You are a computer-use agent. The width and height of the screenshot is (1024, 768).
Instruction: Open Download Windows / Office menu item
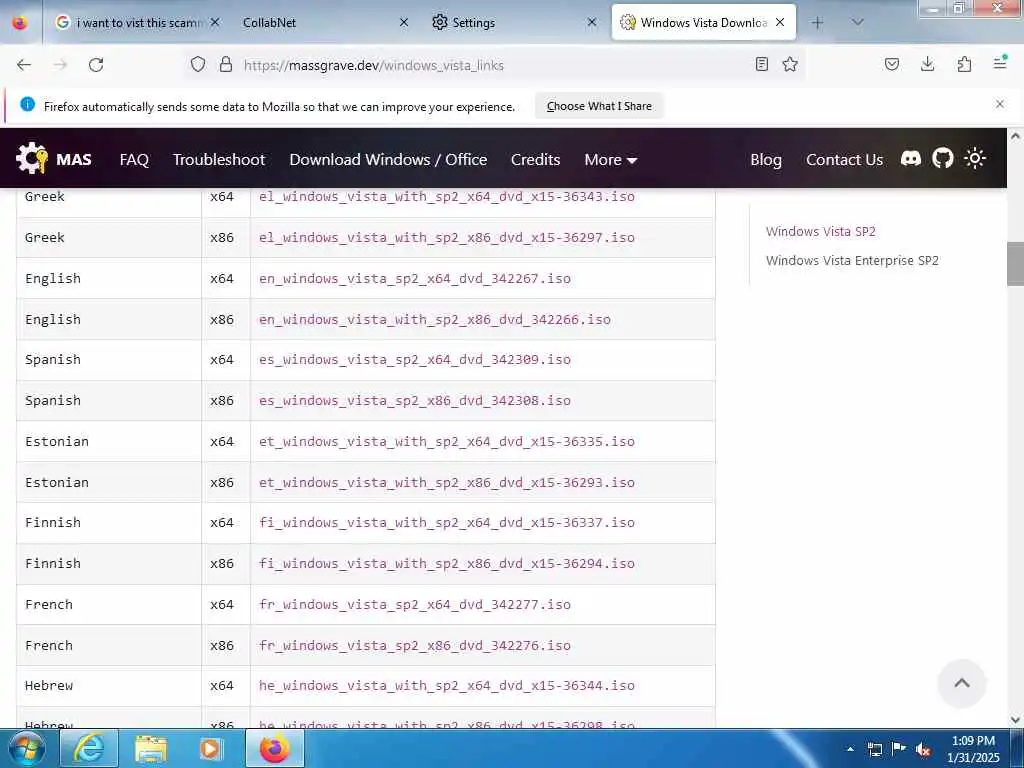tap(388, 159)
